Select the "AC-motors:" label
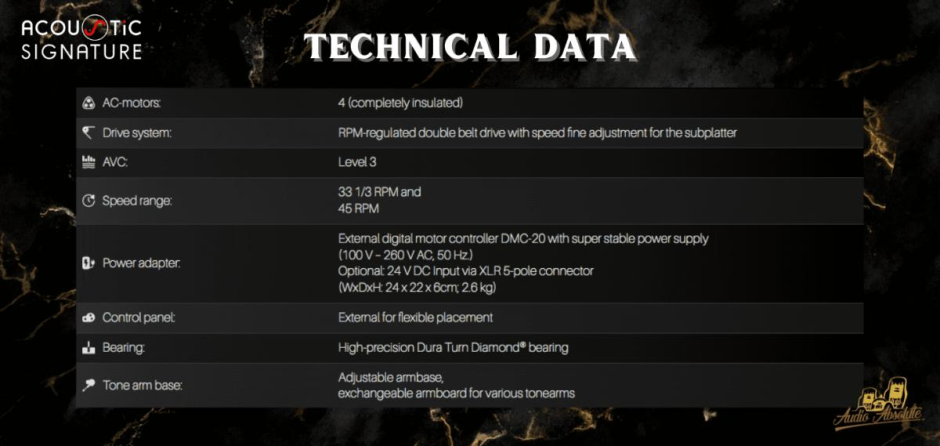940x446 pixels. 131,103
